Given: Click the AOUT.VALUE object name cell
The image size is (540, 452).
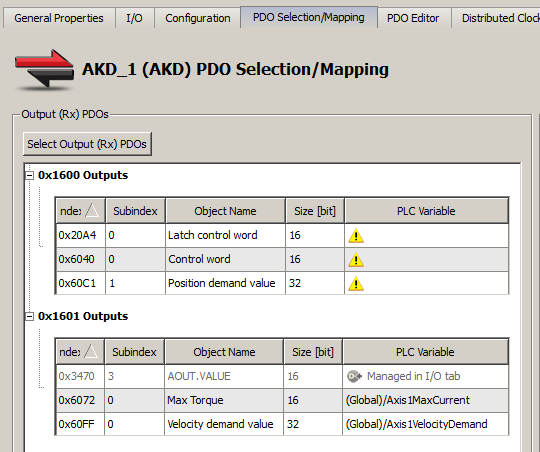Looking at the screenshot, I should coord(224,376).
